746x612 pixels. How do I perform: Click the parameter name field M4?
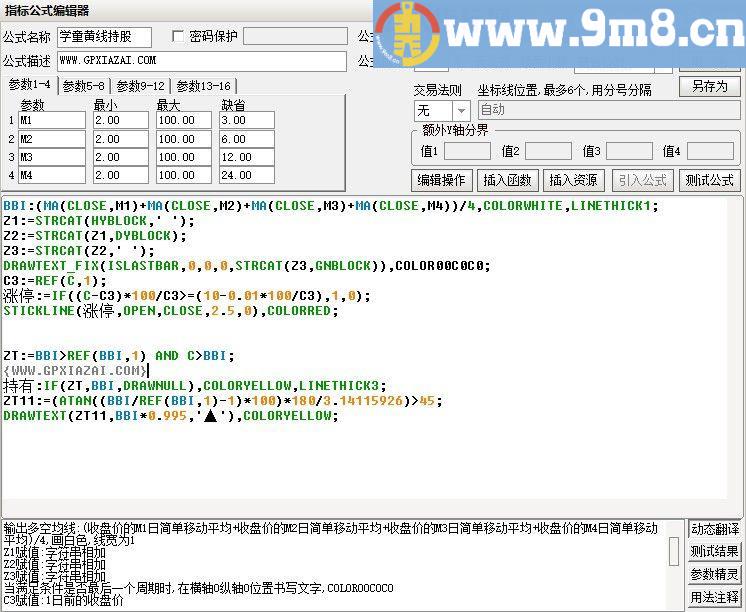(52, 175)
